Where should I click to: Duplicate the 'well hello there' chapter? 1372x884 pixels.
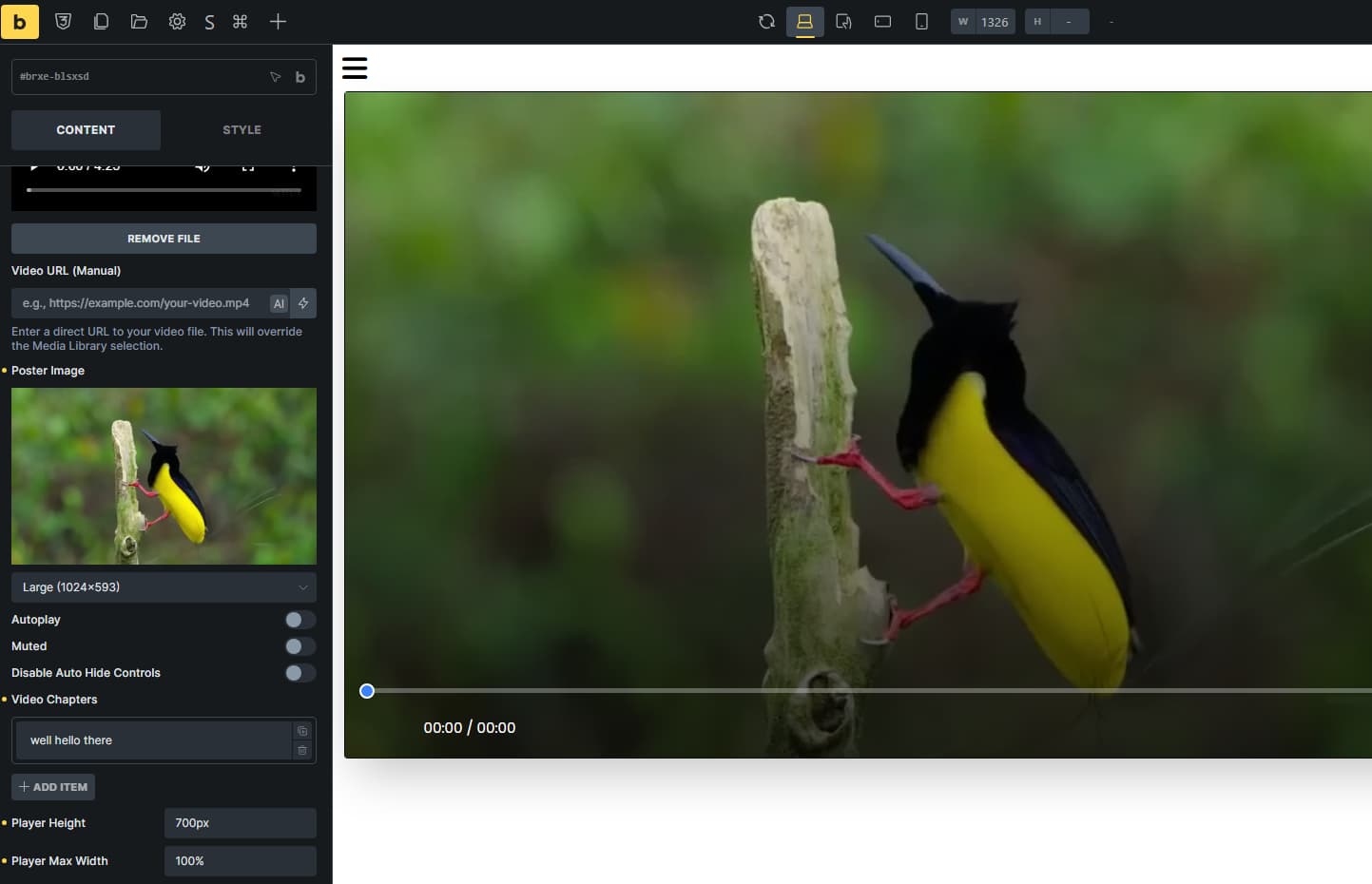[x=302, y=731]
